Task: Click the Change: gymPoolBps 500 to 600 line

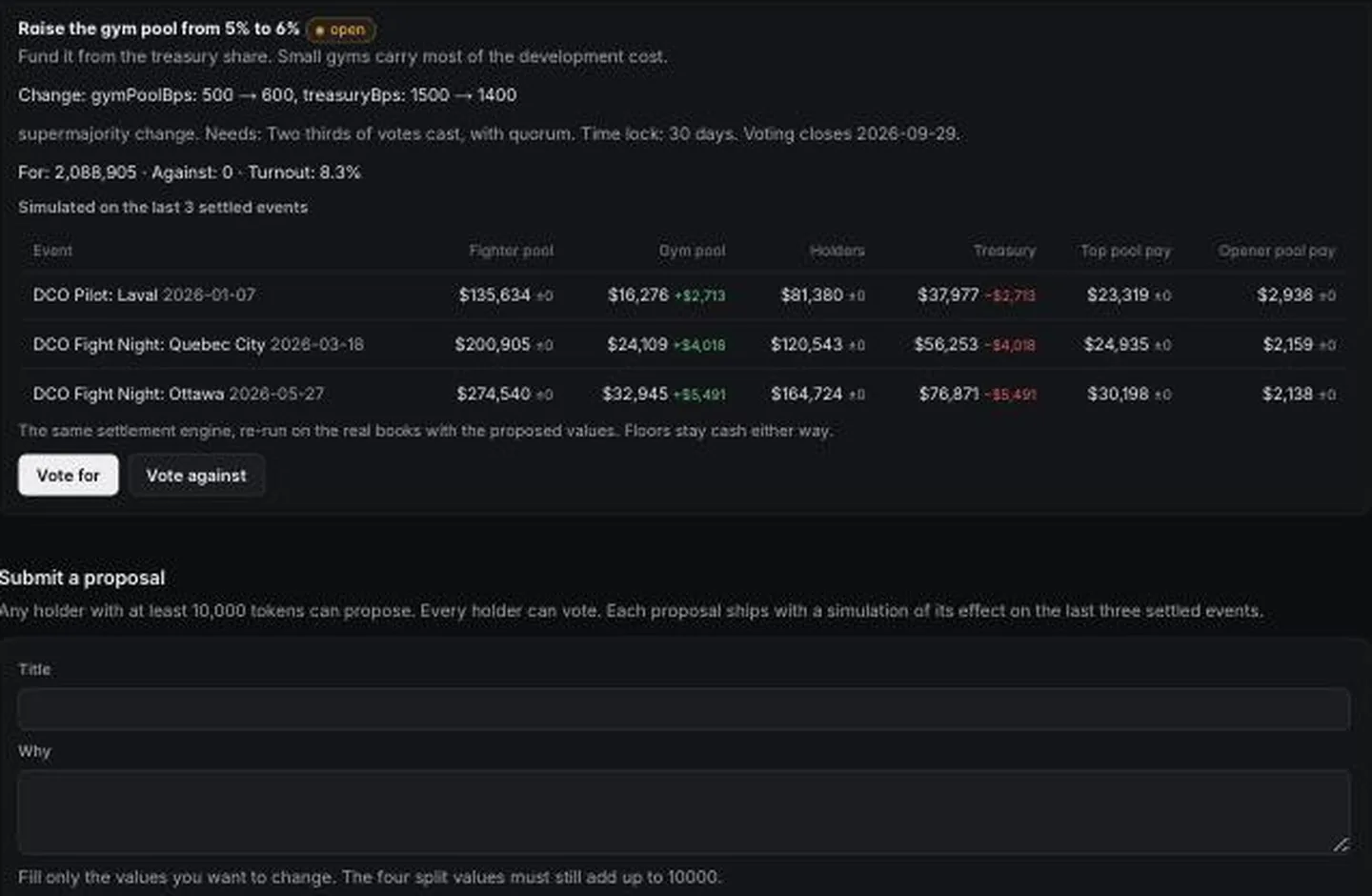Action: 267,95
